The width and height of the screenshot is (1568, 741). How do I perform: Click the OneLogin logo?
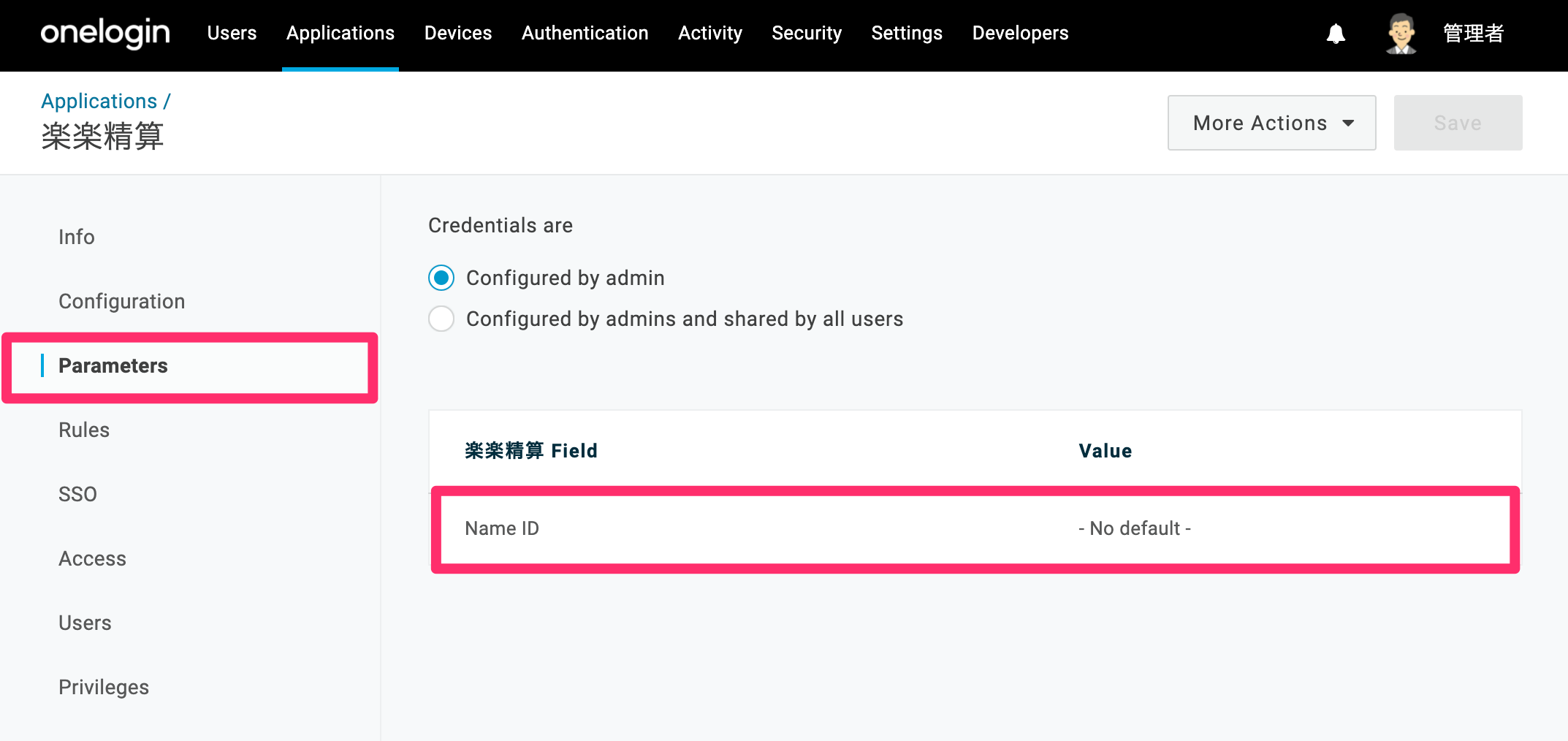click(105, 33)
